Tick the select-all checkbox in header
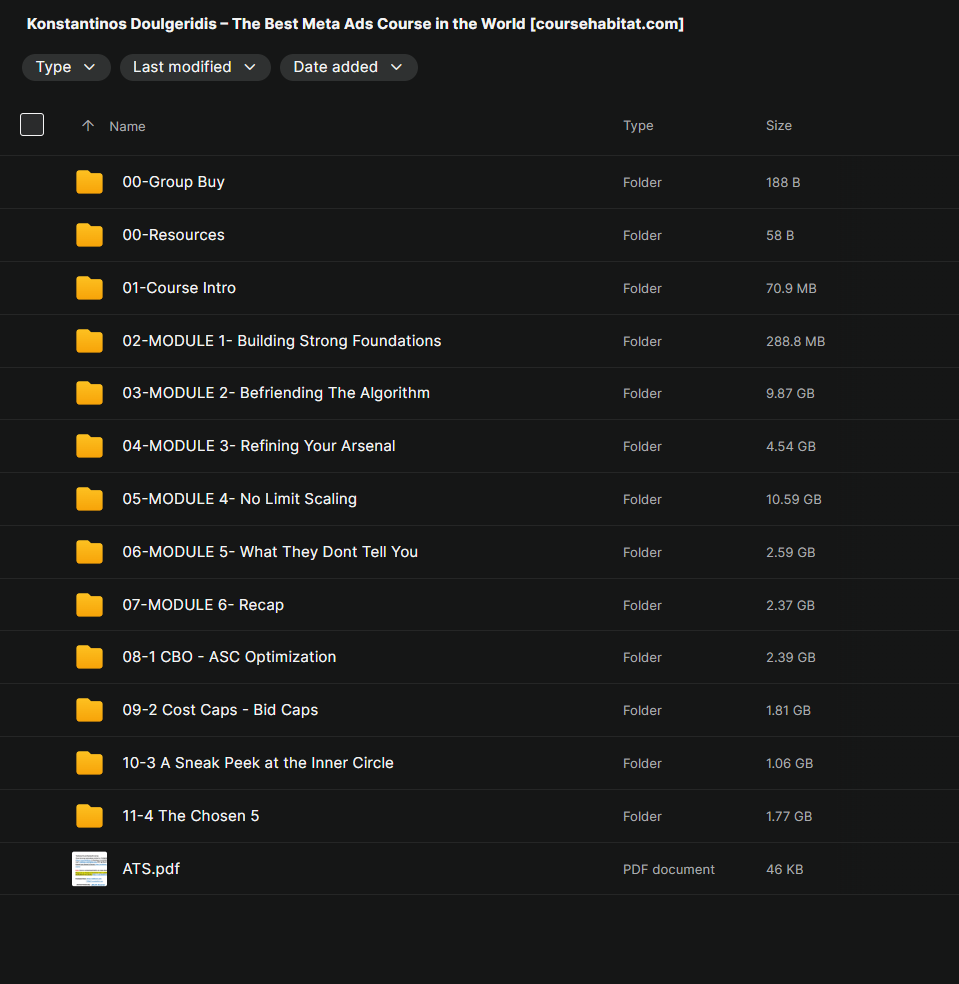The height and width of the screenshot is (984, 959). point(32,125)
